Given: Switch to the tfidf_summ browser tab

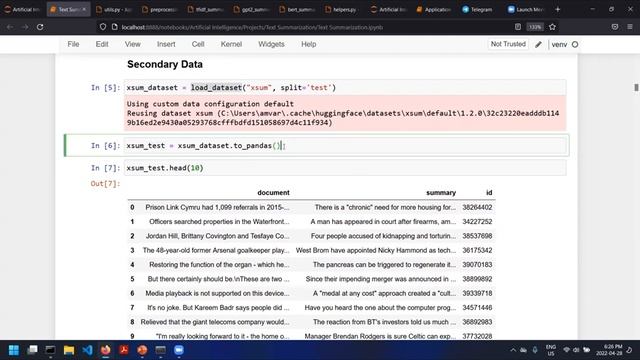Looking at the screenshot, I should click(205, 9).
